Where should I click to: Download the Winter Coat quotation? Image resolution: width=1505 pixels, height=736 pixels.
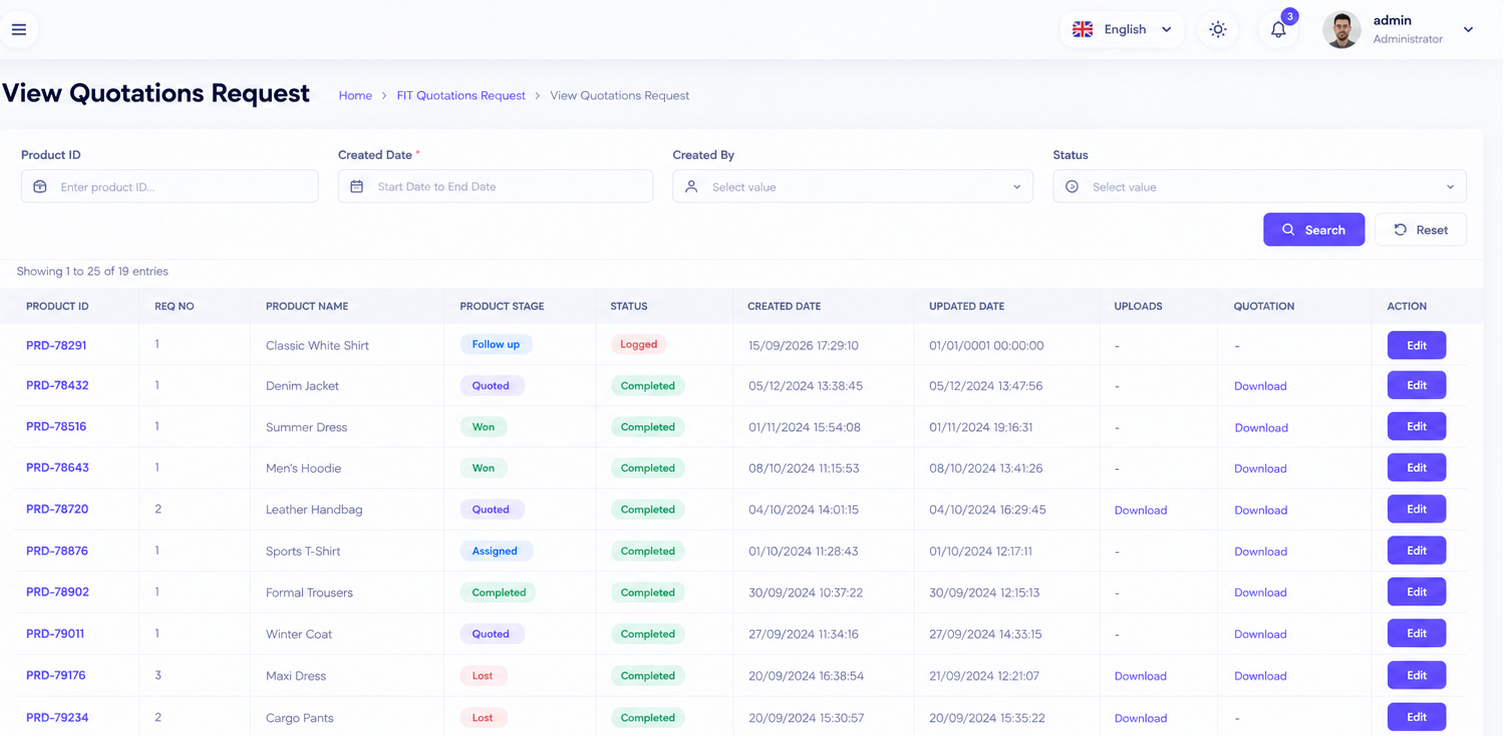pos(1260,634)
